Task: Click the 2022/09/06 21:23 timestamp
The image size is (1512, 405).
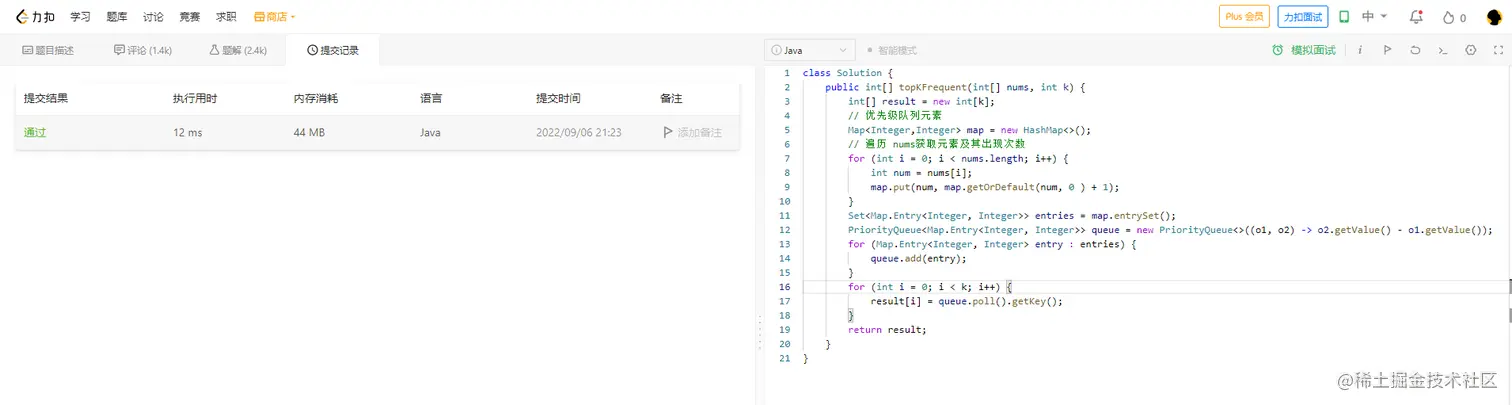Action: (579, 132)
